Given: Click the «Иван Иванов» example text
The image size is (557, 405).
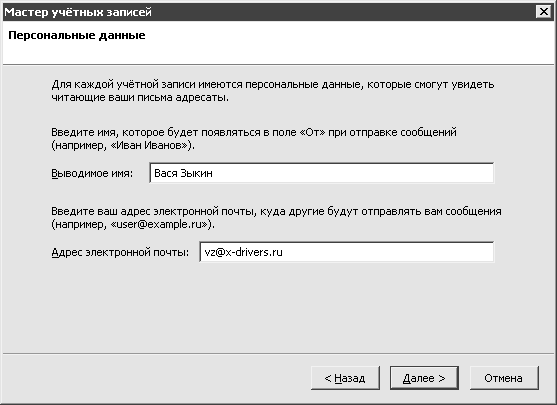Looking at the screenshot, I should [x=149, y=145].
